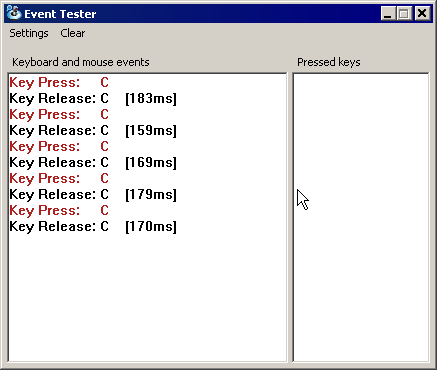
Task: Select the Key Release row with 179ms
Action: 93,195
